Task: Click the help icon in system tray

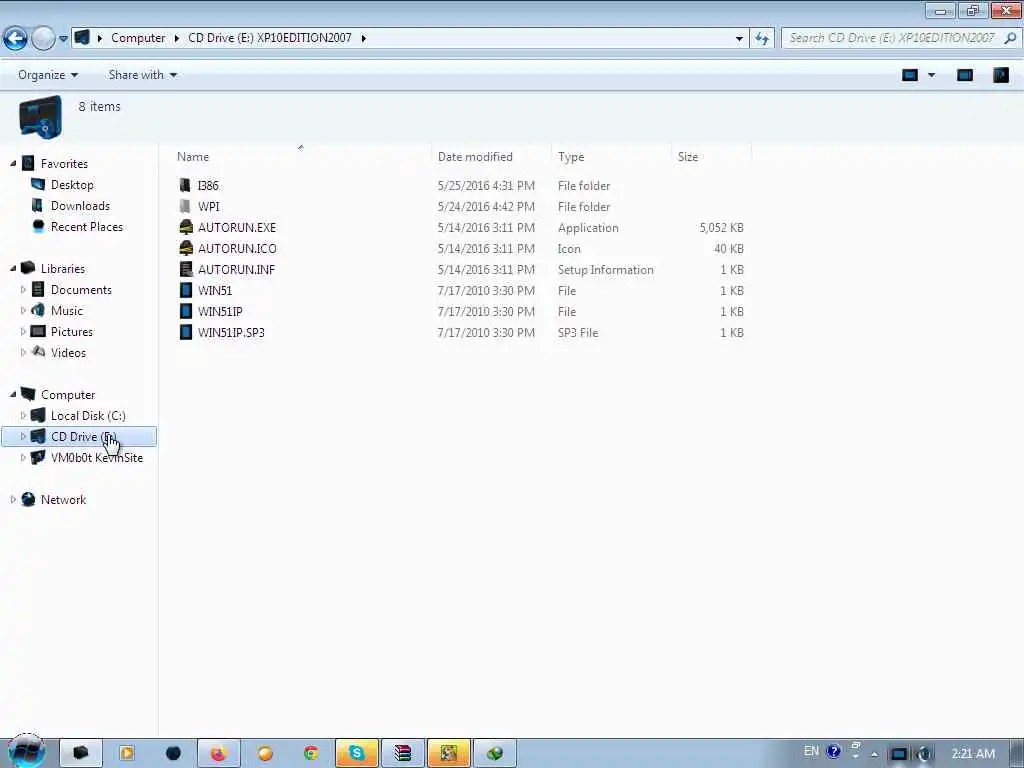Action: click(833, 751)
